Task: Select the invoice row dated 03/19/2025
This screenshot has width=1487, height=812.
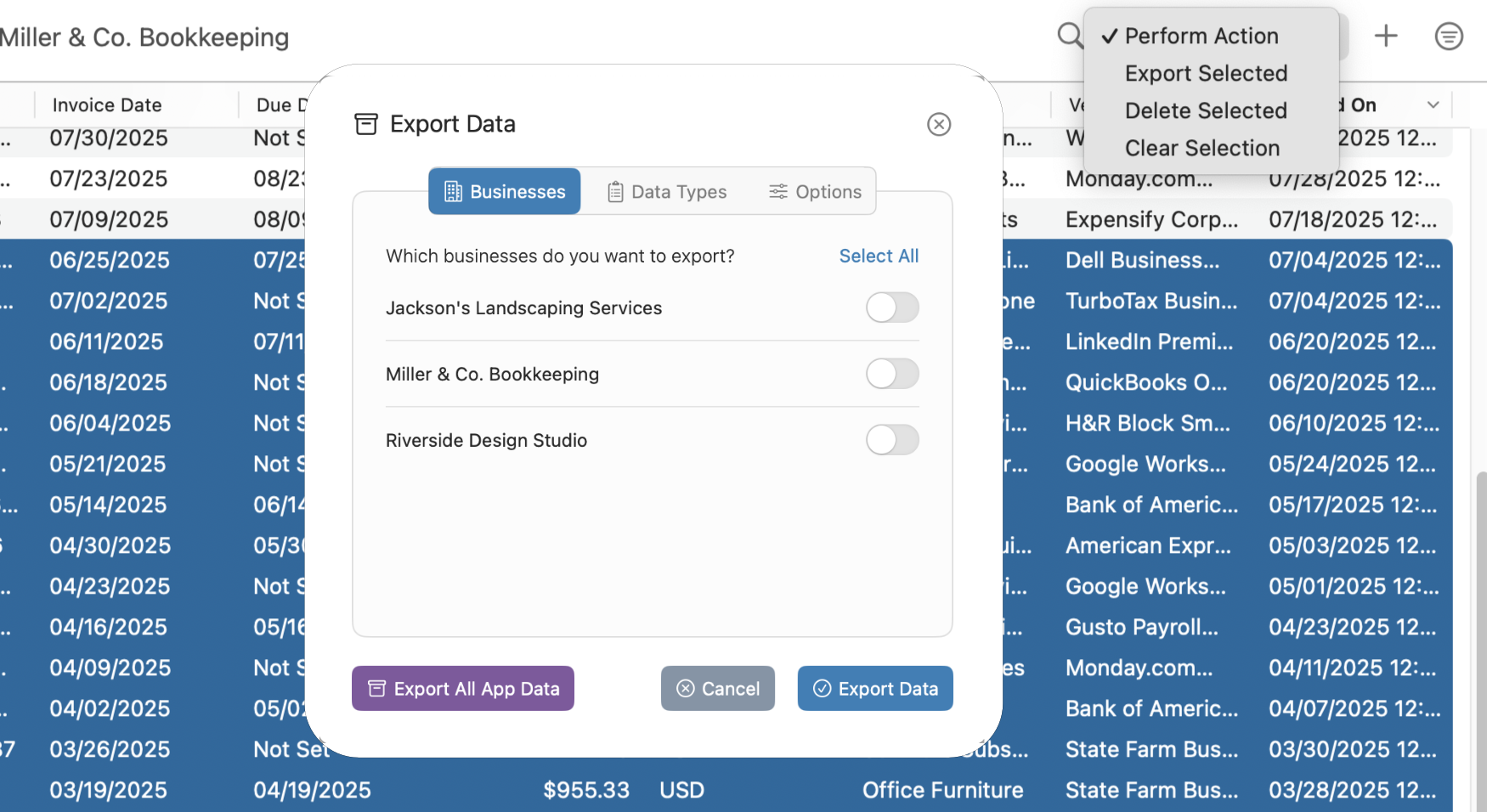Action: pos(108,790)
